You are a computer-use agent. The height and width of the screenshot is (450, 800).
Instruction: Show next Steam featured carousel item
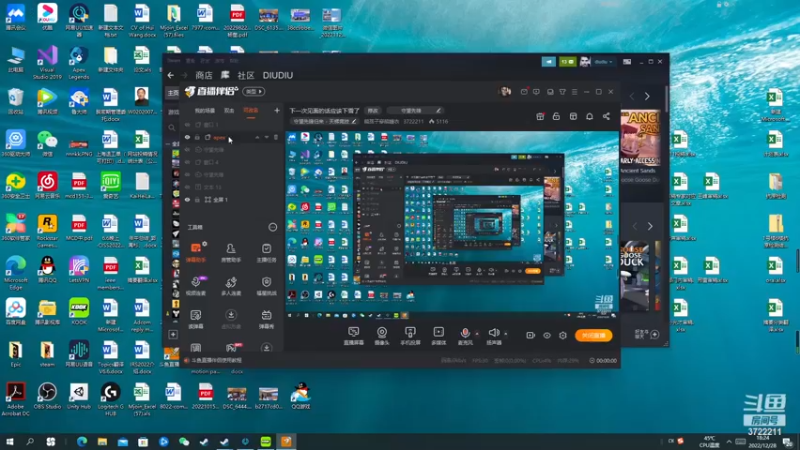click(647, 96)
